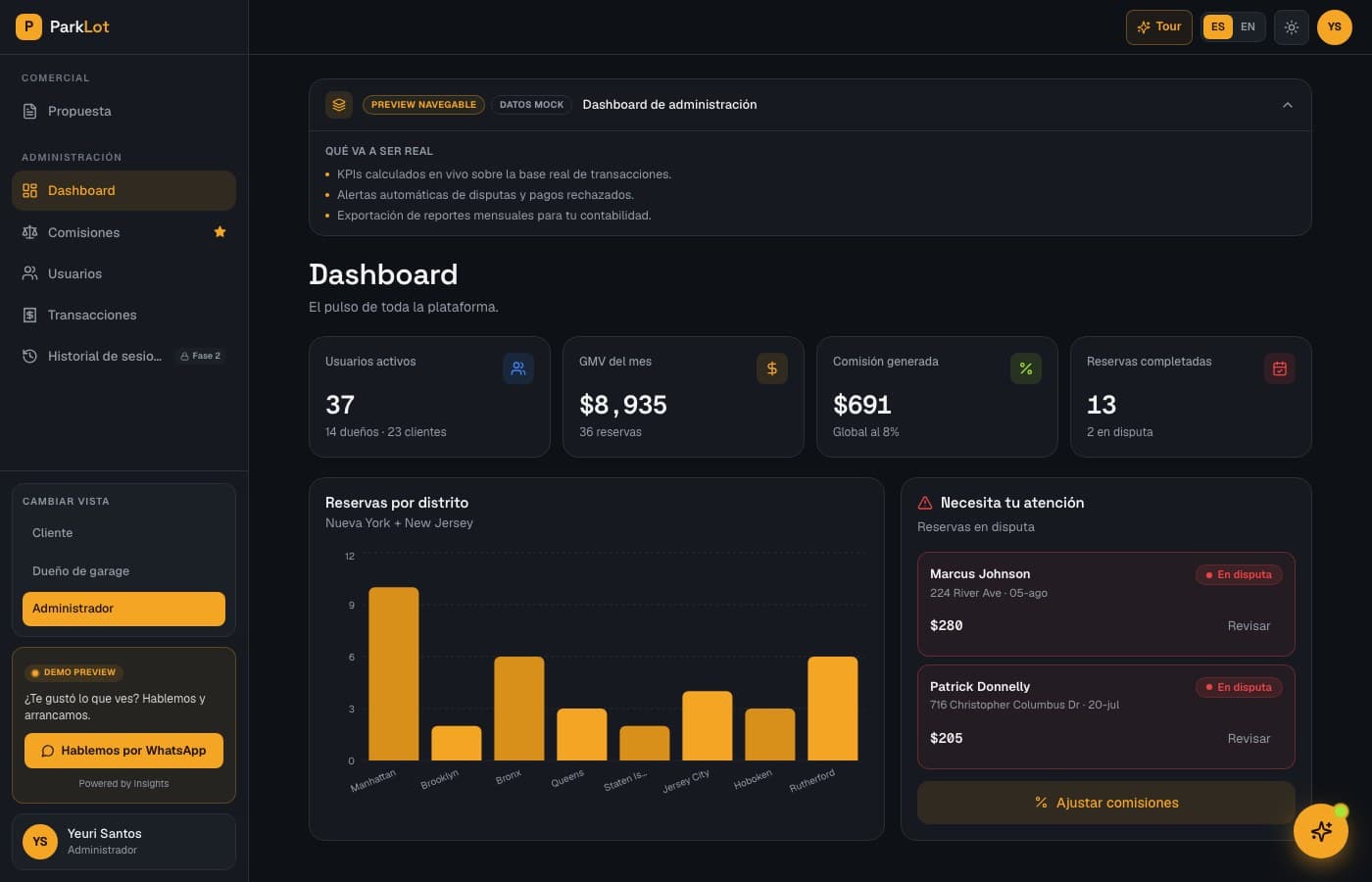
Task: Click the Fase 2 lock badge
Action: pyautogui.click(x=200, y=356)
